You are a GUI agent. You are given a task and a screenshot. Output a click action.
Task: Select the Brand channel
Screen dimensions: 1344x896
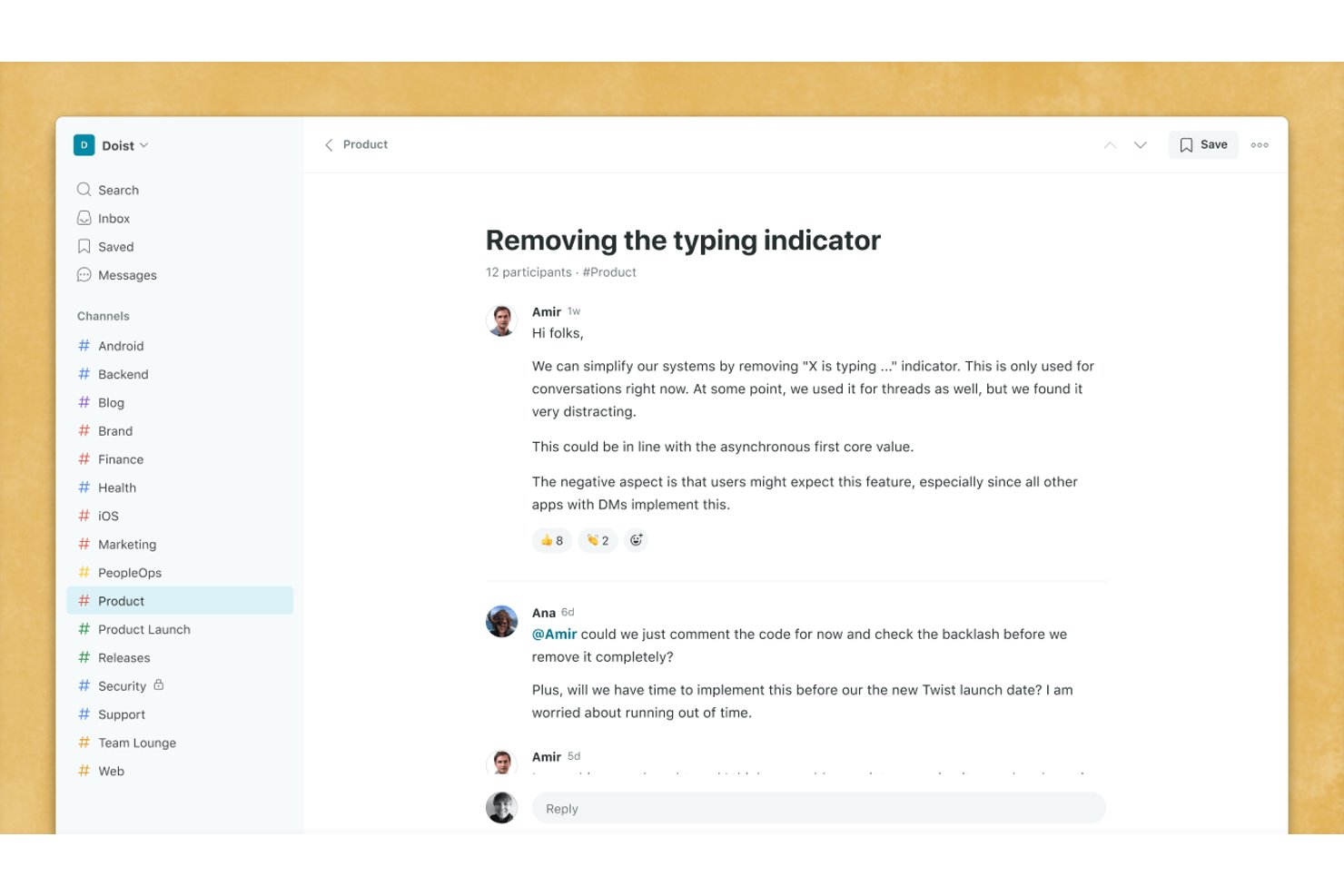(180, 431)
